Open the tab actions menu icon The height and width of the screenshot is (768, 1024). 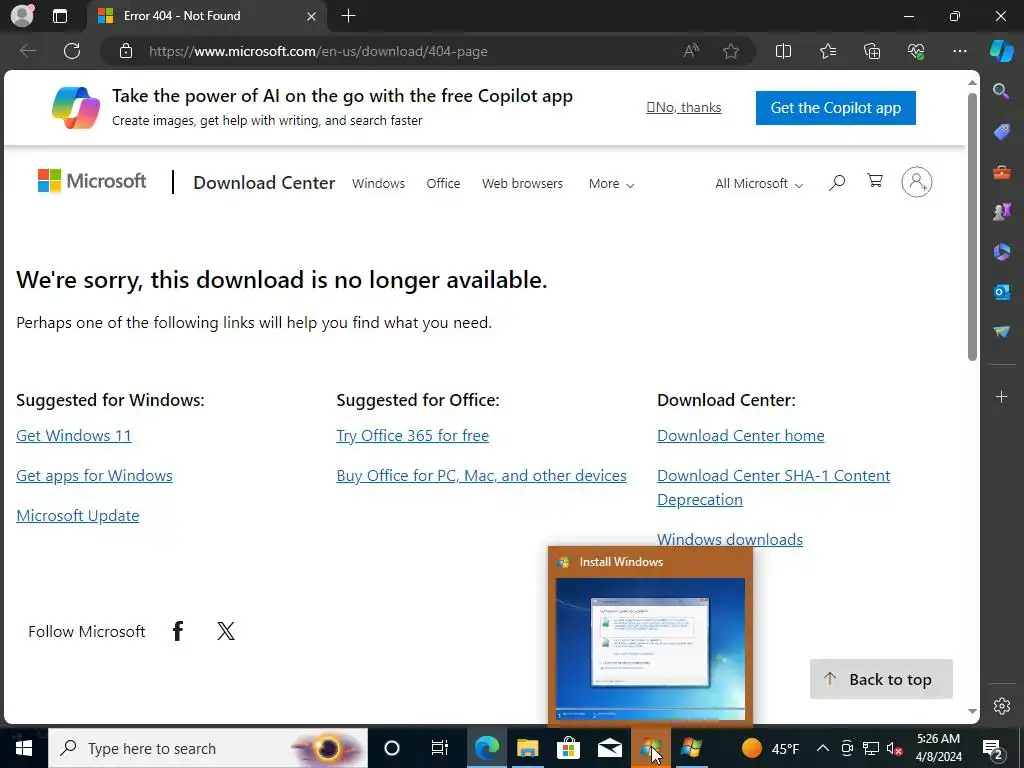tap(59, 16)
